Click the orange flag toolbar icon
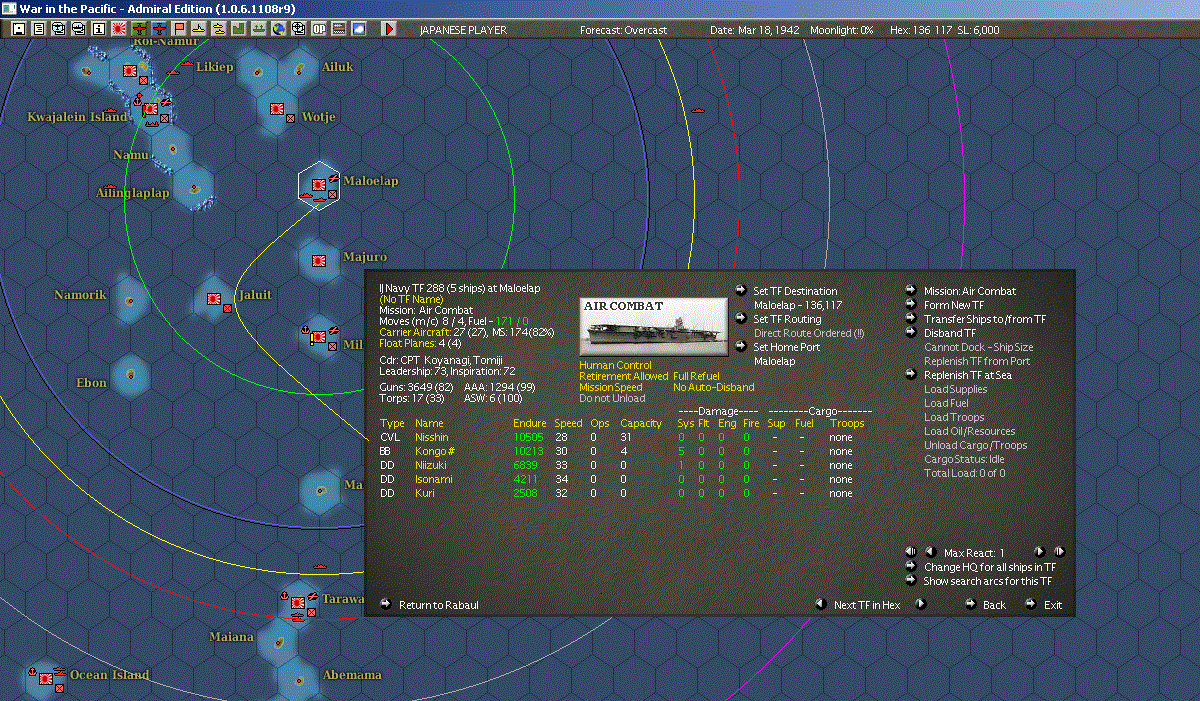 [x=179, y=29]
